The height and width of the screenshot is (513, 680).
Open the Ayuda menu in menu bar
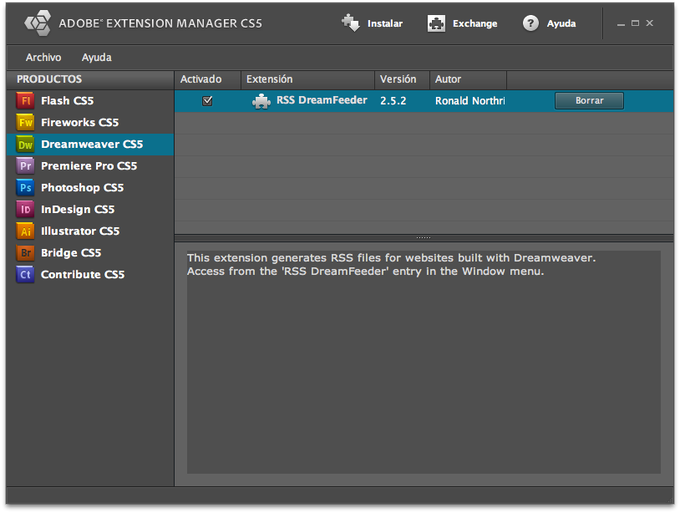[x=97, y=57]
